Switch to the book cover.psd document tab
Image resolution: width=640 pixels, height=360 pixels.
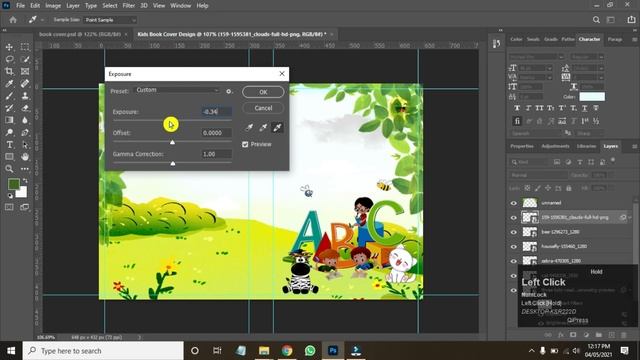pos(80,34)
